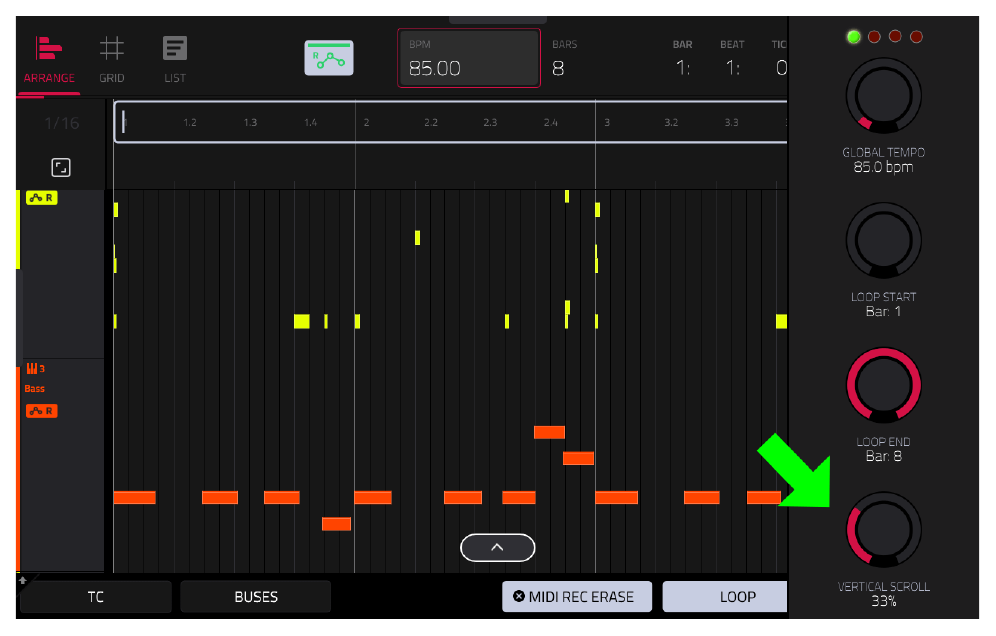Image resolution: width=996 pixels, height=636 pixels.
Task: Click the zoom-to-fit square icon
Action: (x=61, y=168)
